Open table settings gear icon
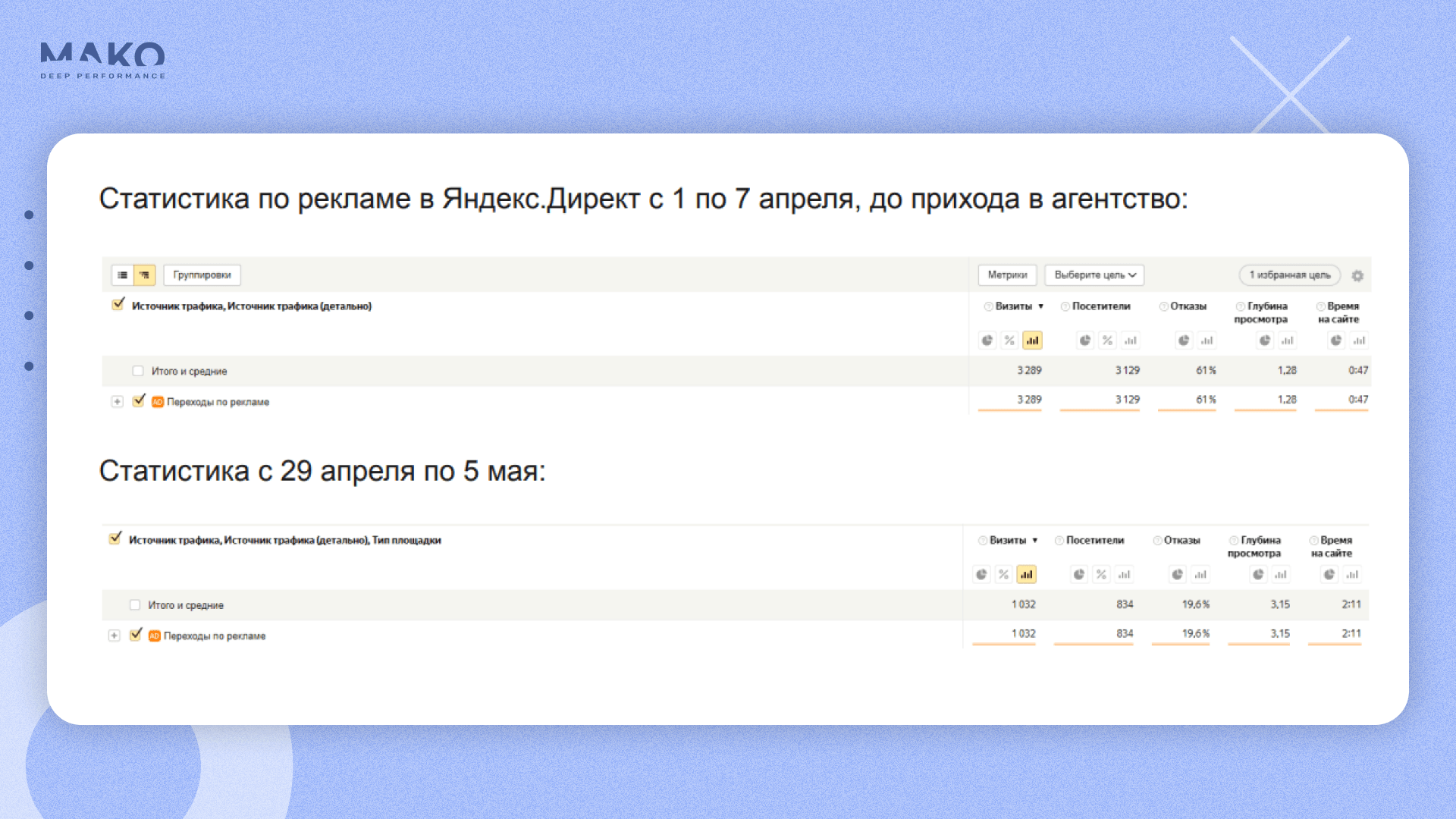 click(1357, 276)
